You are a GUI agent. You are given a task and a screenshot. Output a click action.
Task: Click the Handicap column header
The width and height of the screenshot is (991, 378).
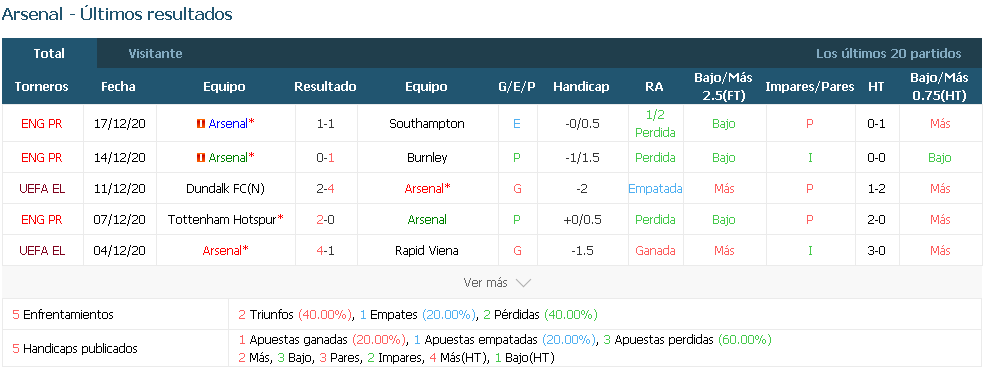(x=581, y=87)
